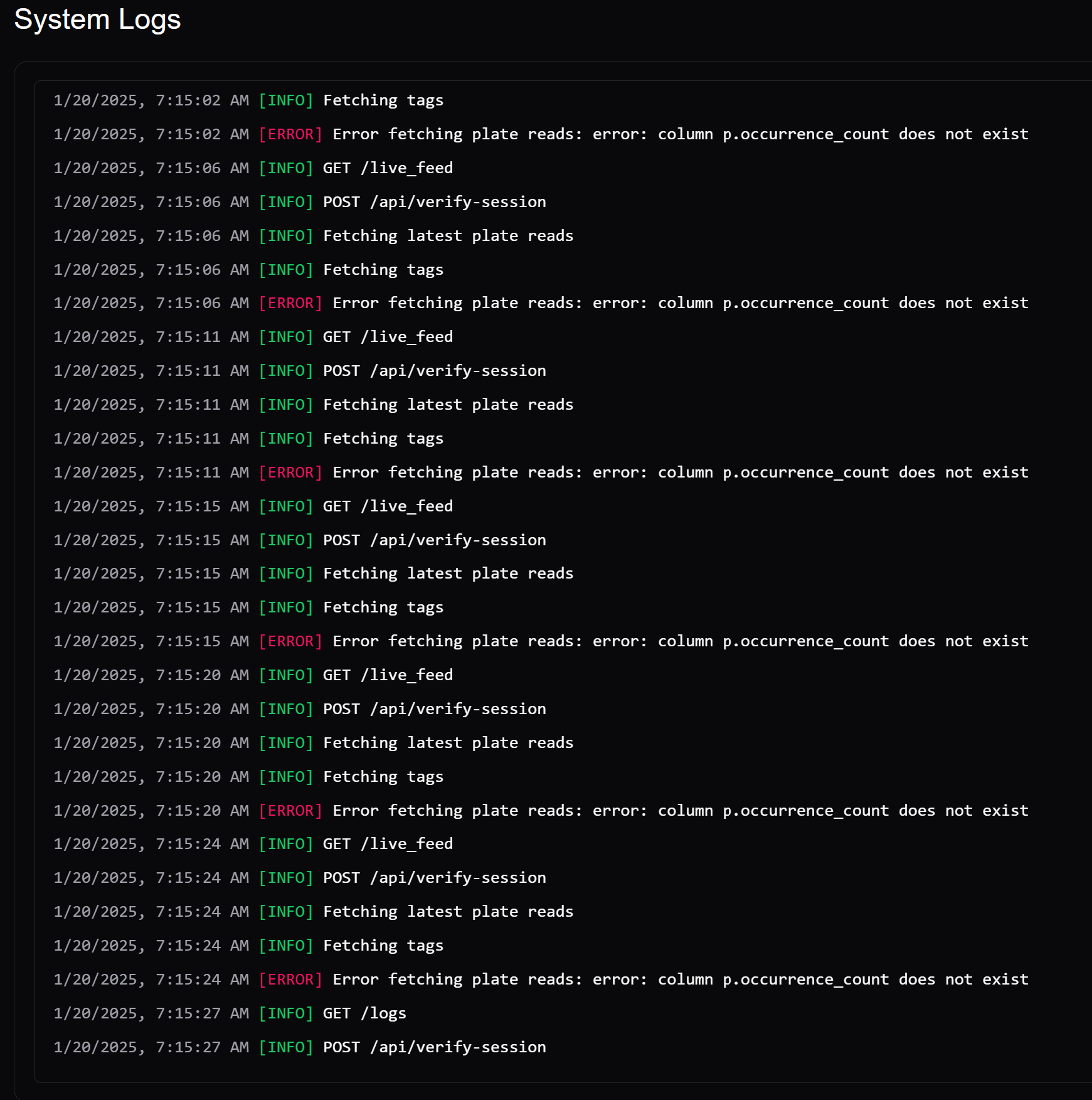The width and height of the screenshot is (1092, 1100).
Task: Click the 7:15:24 Fetching tags log line
Action: [383, 946]
